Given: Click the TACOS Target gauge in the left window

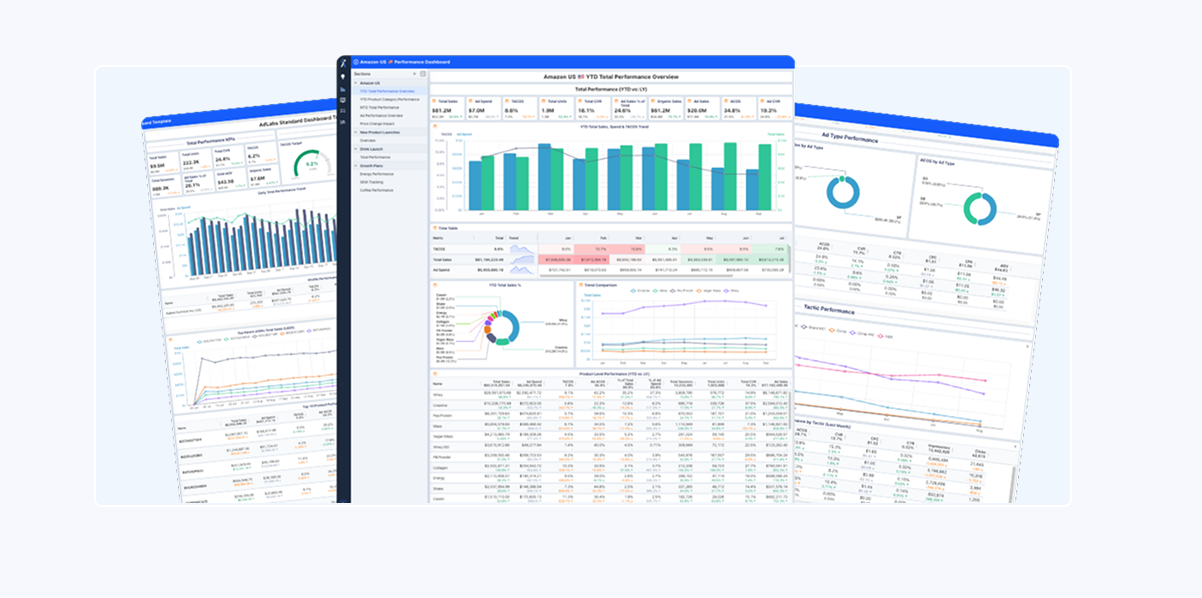Looking at the screenshot, I should [312, 163].
